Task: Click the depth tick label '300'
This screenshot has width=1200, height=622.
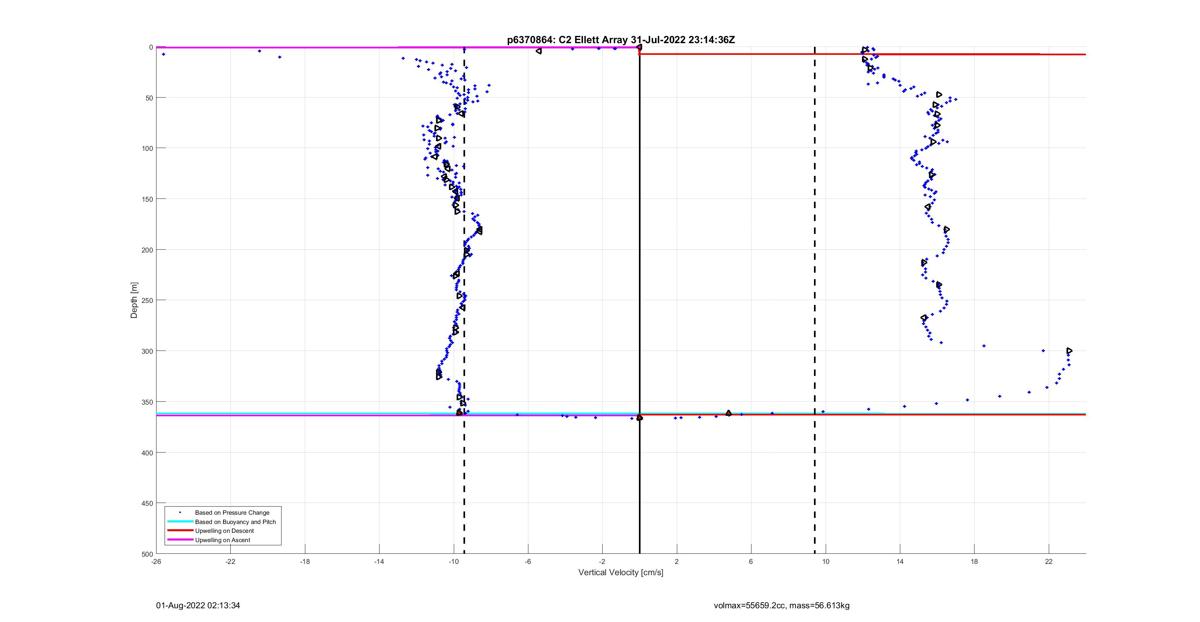Action: tap(146, 351)
